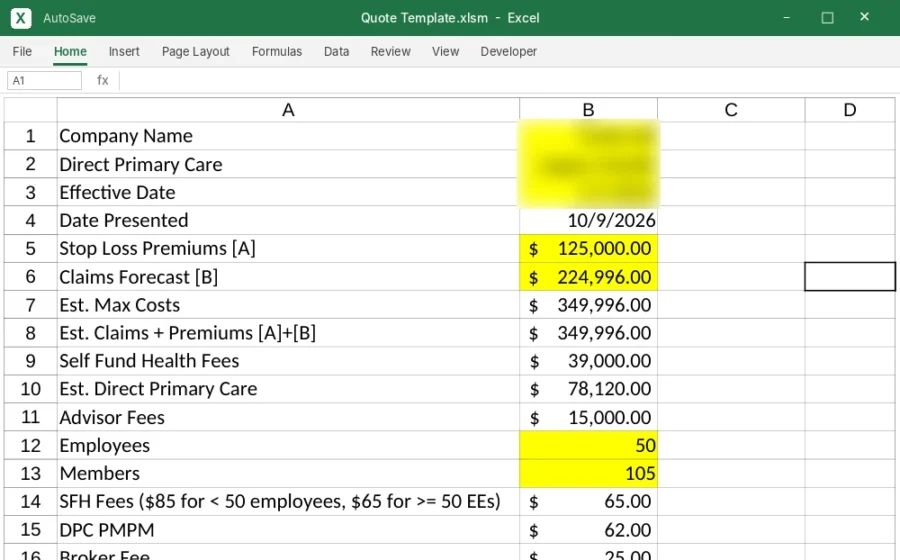900x560 pixels.
Task: Click the Date Presented label cell
Action: click(288, 220)
